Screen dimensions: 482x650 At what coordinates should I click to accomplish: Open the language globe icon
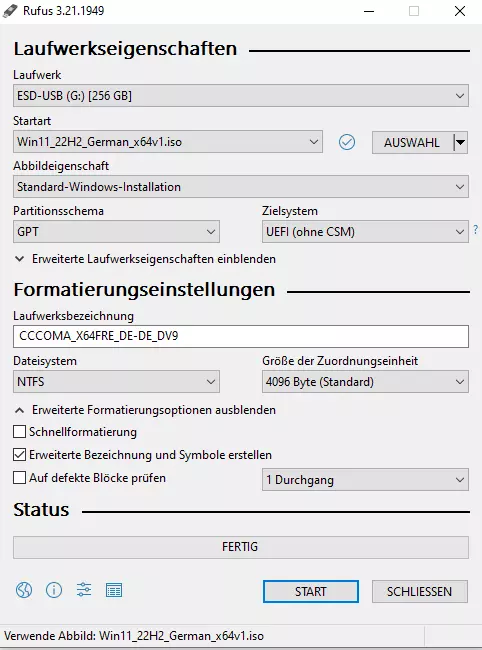tap(24, 590)
